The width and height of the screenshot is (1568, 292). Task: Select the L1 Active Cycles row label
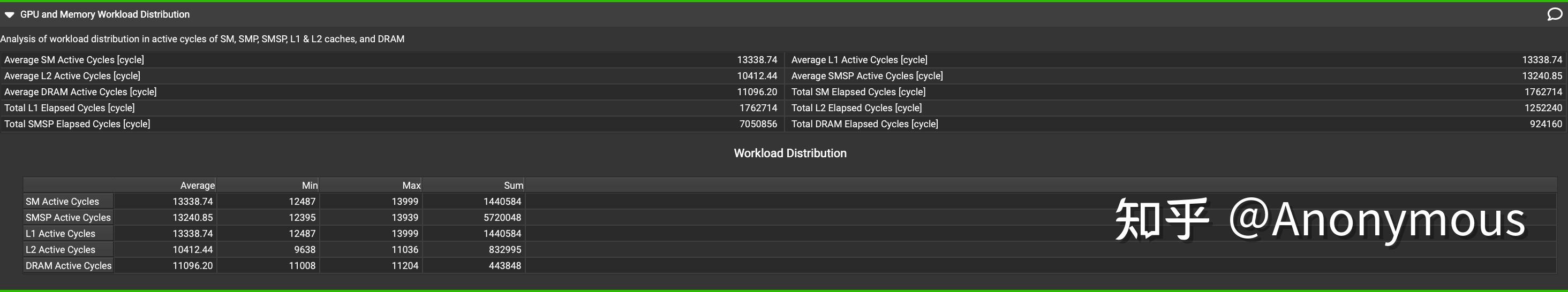[x=61, y=234]
